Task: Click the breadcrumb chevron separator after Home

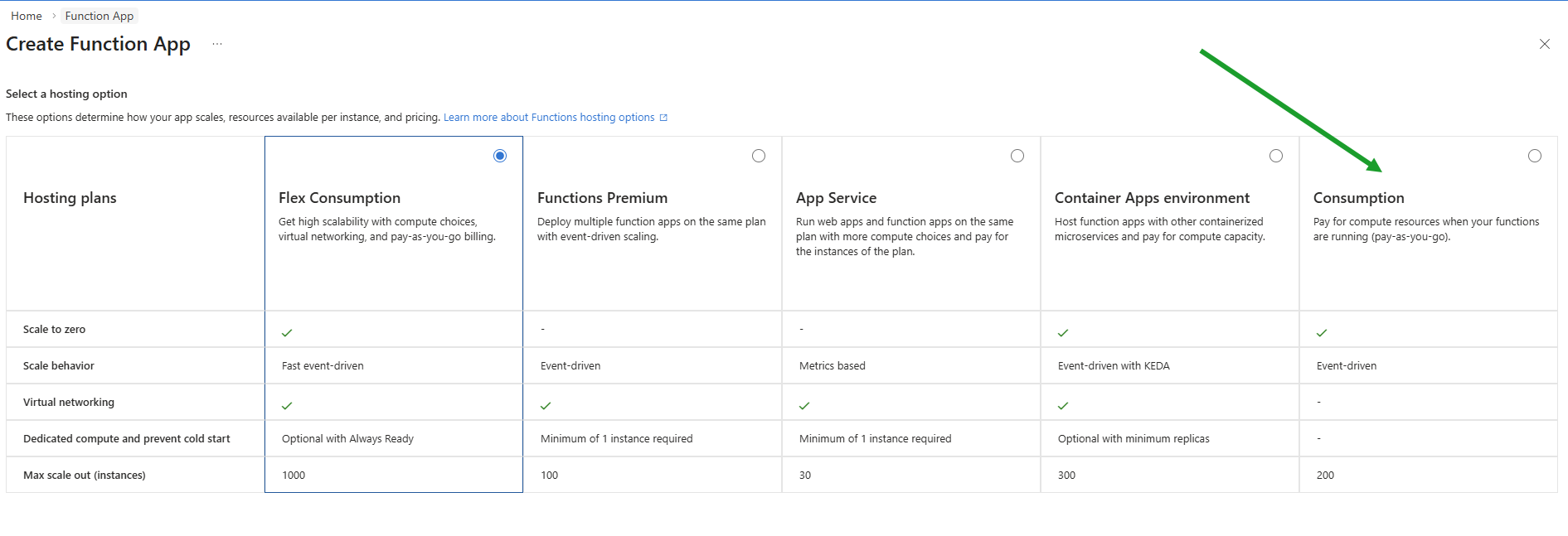Action: (x=54, y=16)
